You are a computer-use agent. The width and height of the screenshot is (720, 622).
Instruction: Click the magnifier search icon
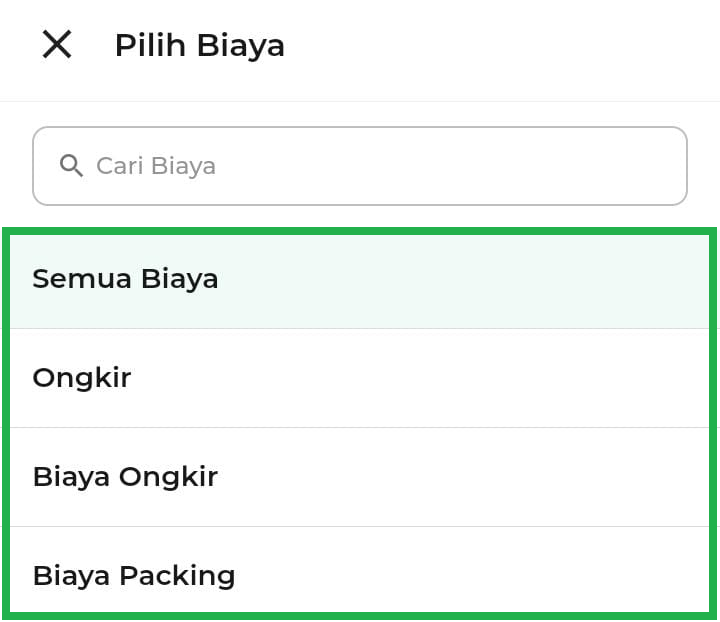tap(71, 166)
